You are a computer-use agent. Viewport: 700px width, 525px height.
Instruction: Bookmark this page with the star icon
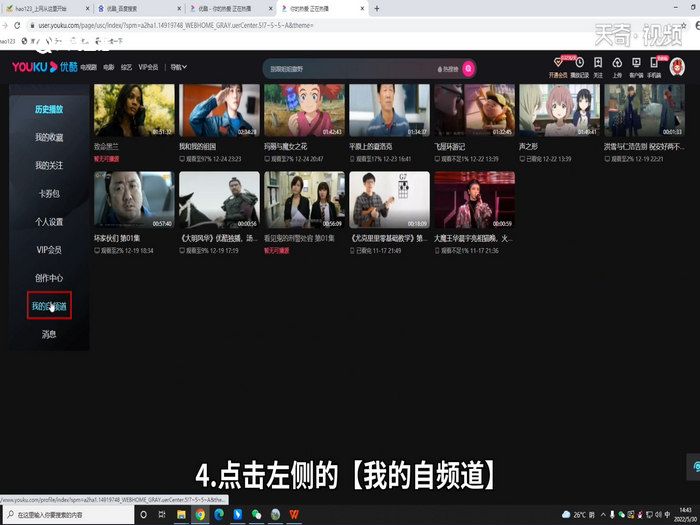tap(683, 25)
